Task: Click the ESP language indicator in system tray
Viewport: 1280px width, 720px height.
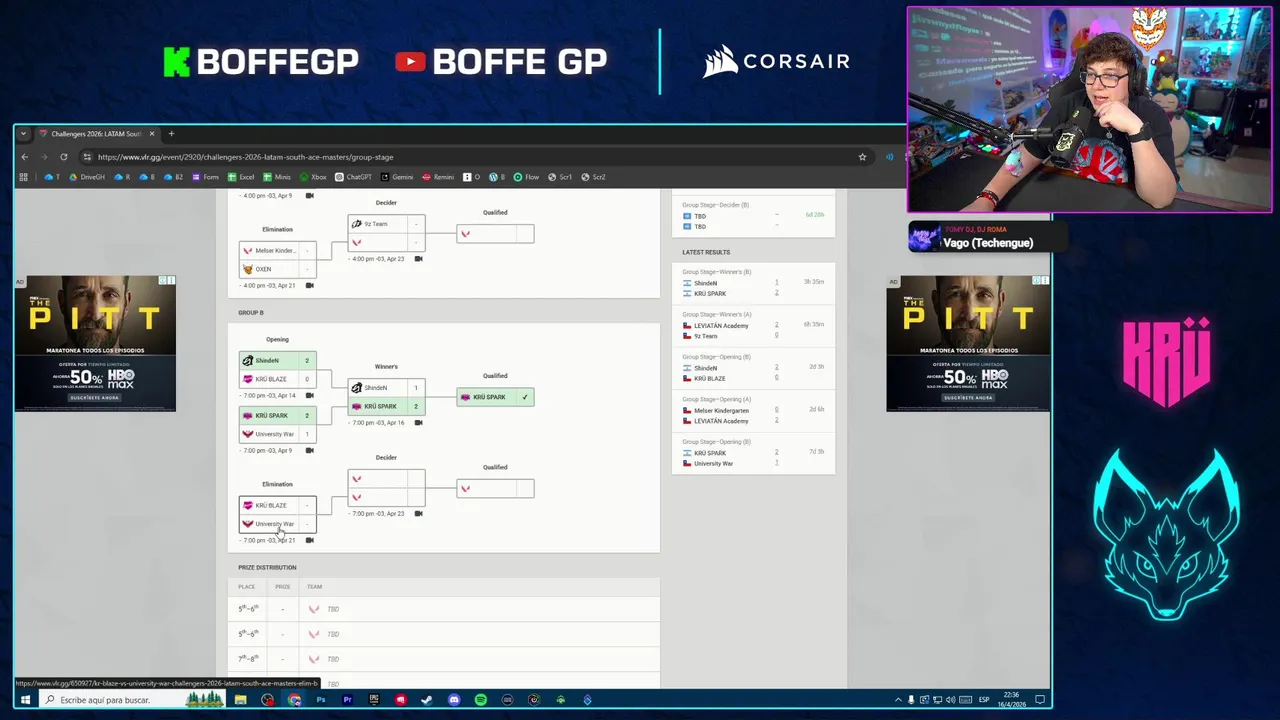Action: click(x=984, y=700)
